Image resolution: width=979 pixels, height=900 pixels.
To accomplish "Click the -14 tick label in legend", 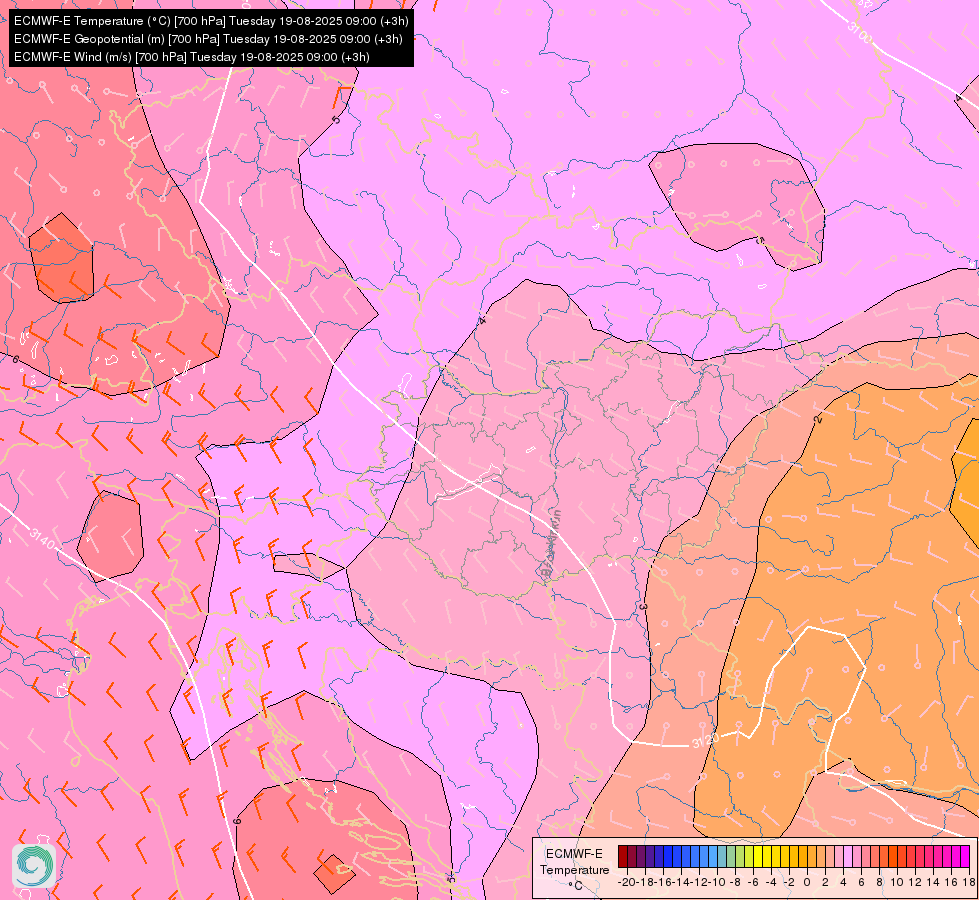I will [681, 882].
